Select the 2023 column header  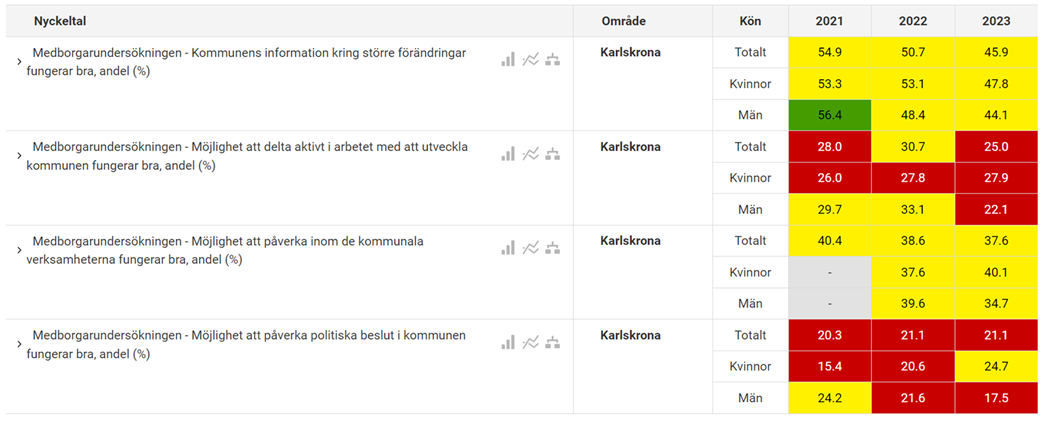coord(995,21)
